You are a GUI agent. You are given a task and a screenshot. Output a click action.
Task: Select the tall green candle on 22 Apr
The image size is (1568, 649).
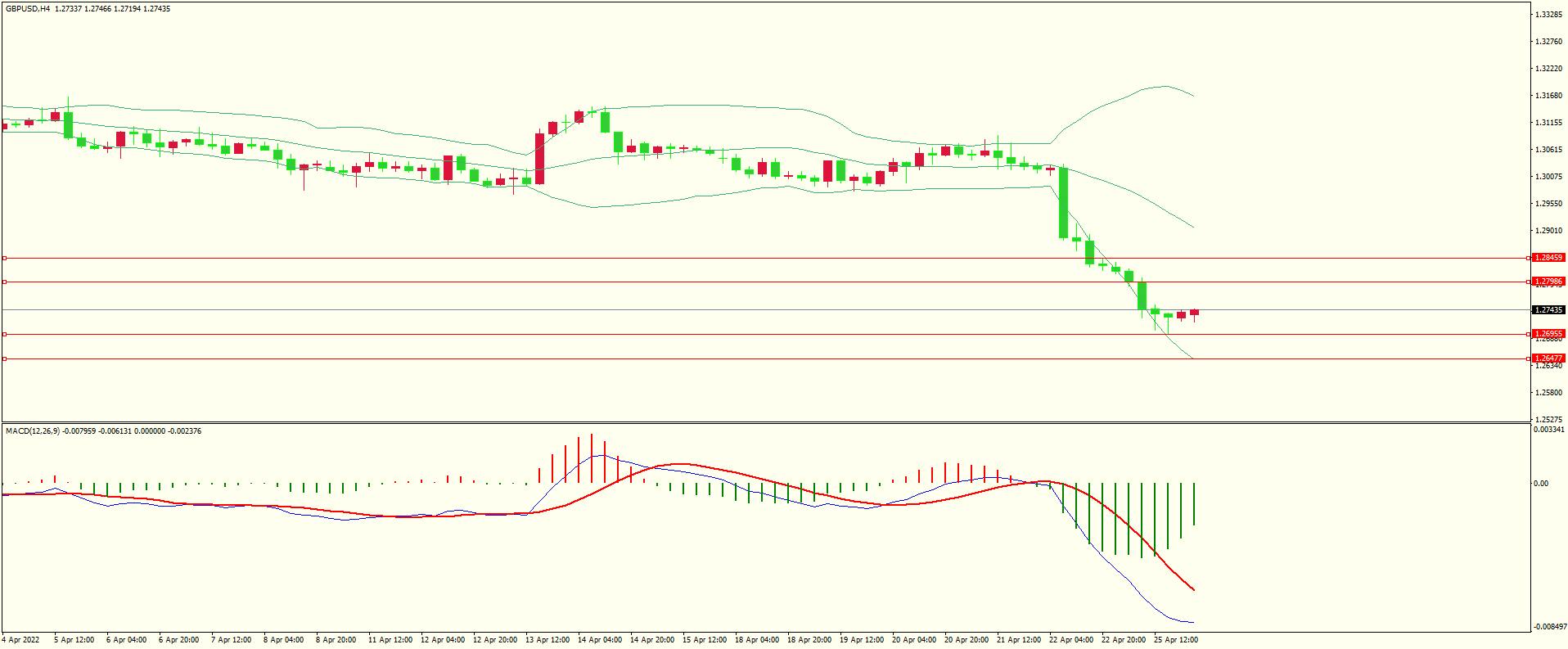(1063, 203)
